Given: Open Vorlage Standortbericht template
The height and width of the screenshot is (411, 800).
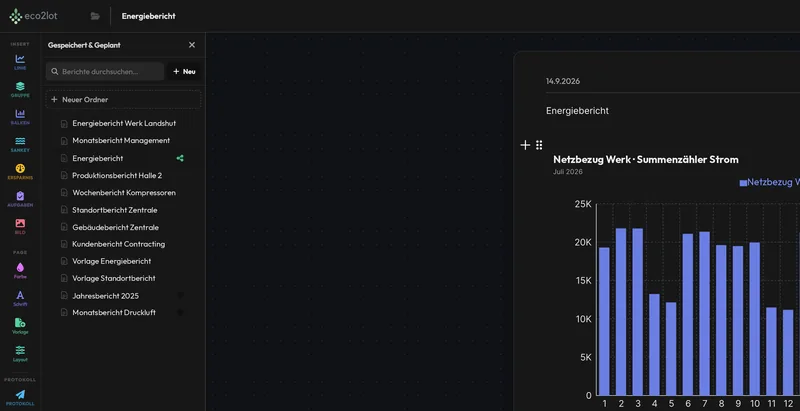Looking at the screenshot, I should (114, 278).
